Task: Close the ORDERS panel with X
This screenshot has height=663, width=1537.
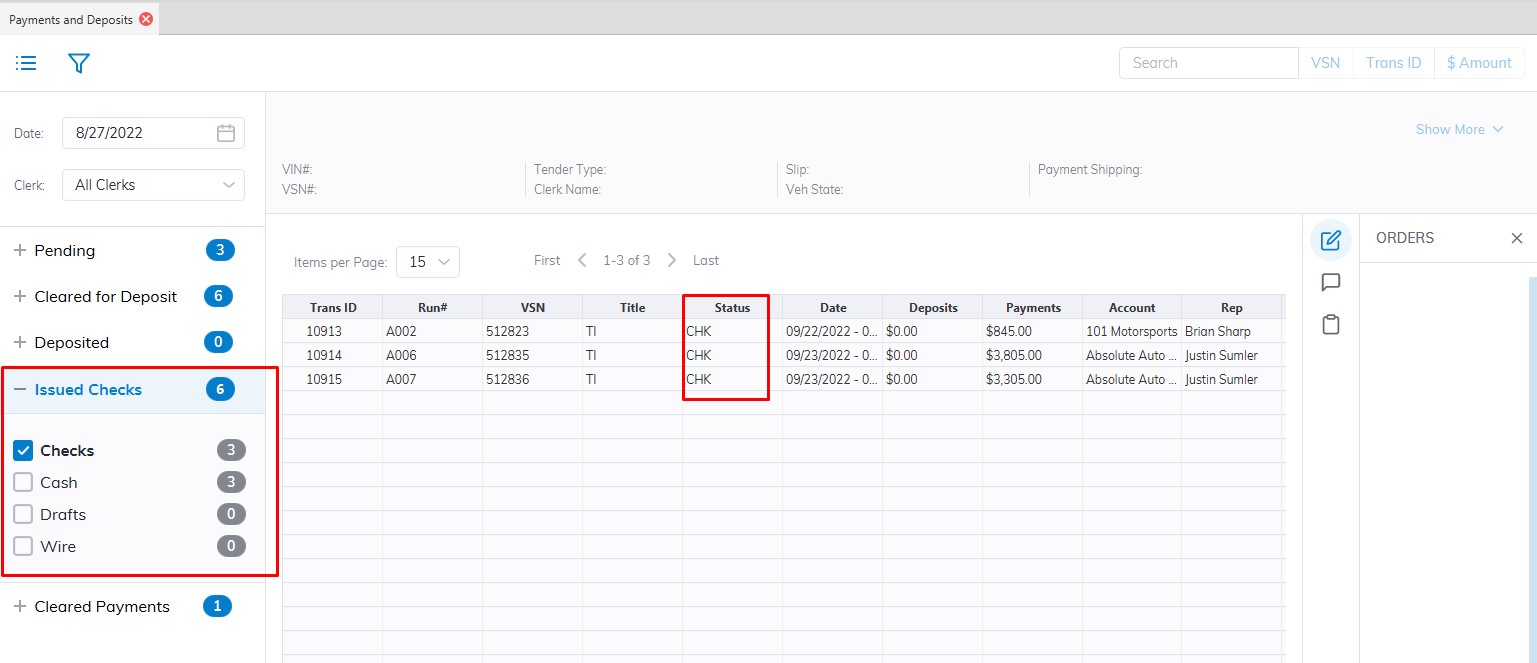Action: 1516,238
